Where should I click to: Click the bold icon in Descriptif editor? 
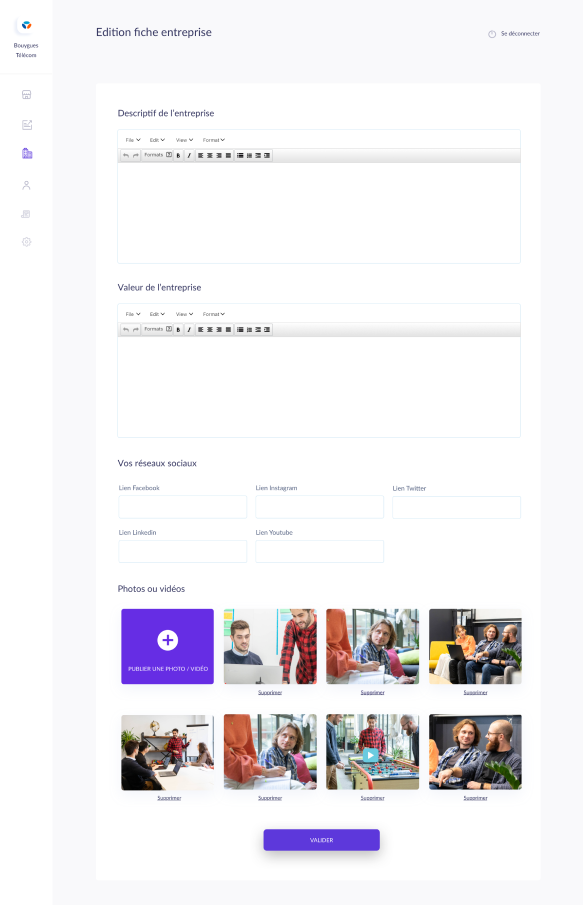178,155
